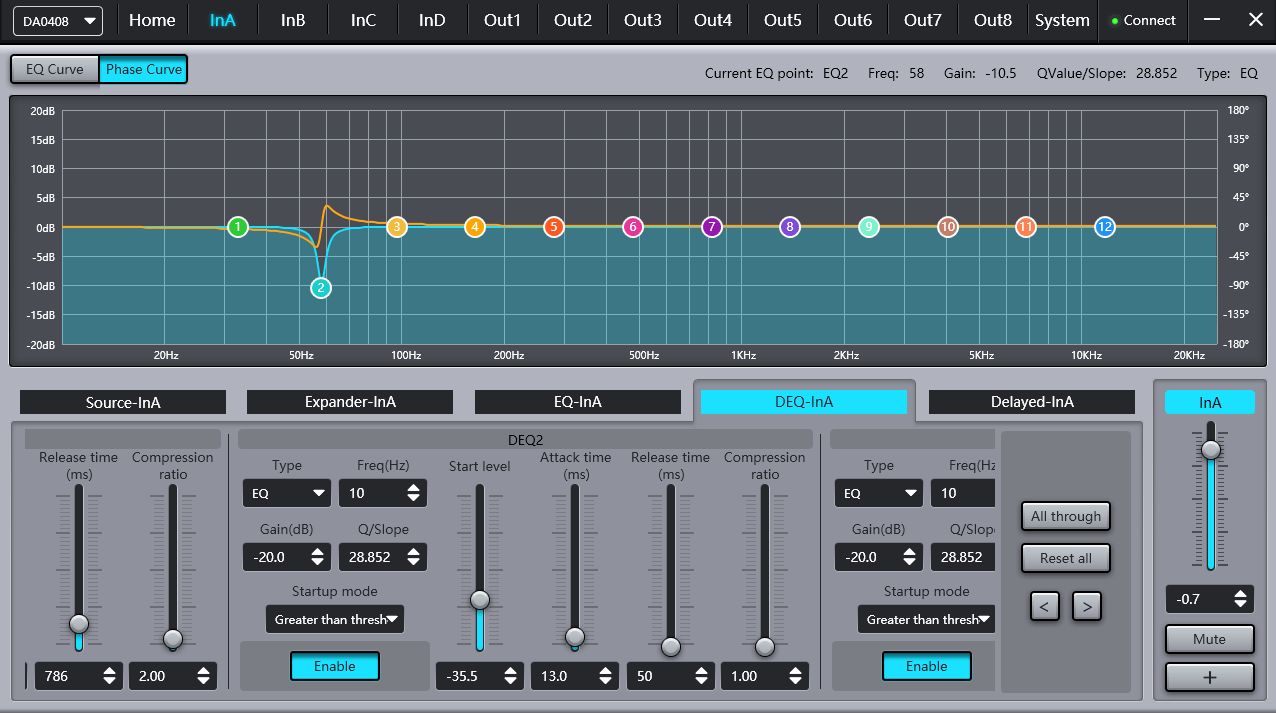Screen dimensions: 1276x713
Task: Toggle DEQ2 Enable button
Action: 335,666
